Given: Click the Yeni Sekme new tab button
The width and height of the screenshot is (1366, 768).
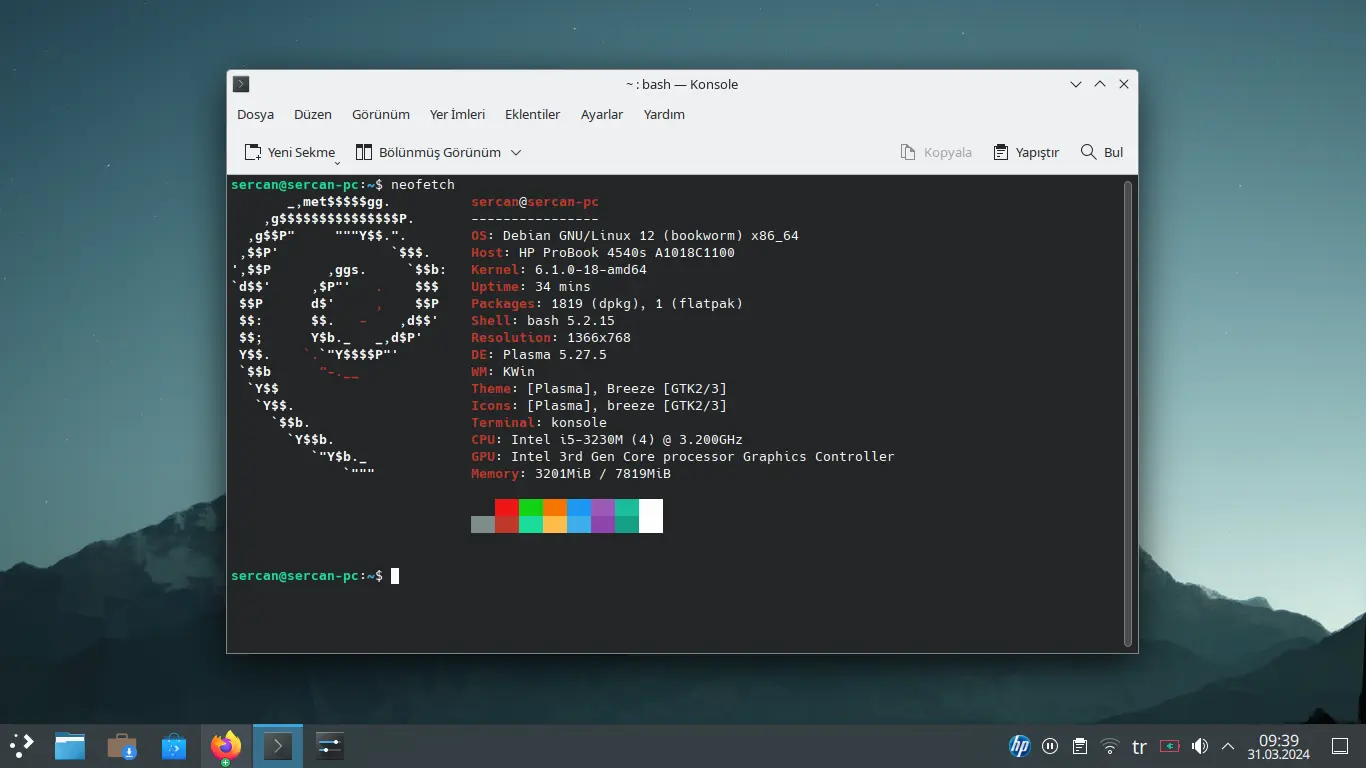Looking at the screenshot, I should coord(289,152).
